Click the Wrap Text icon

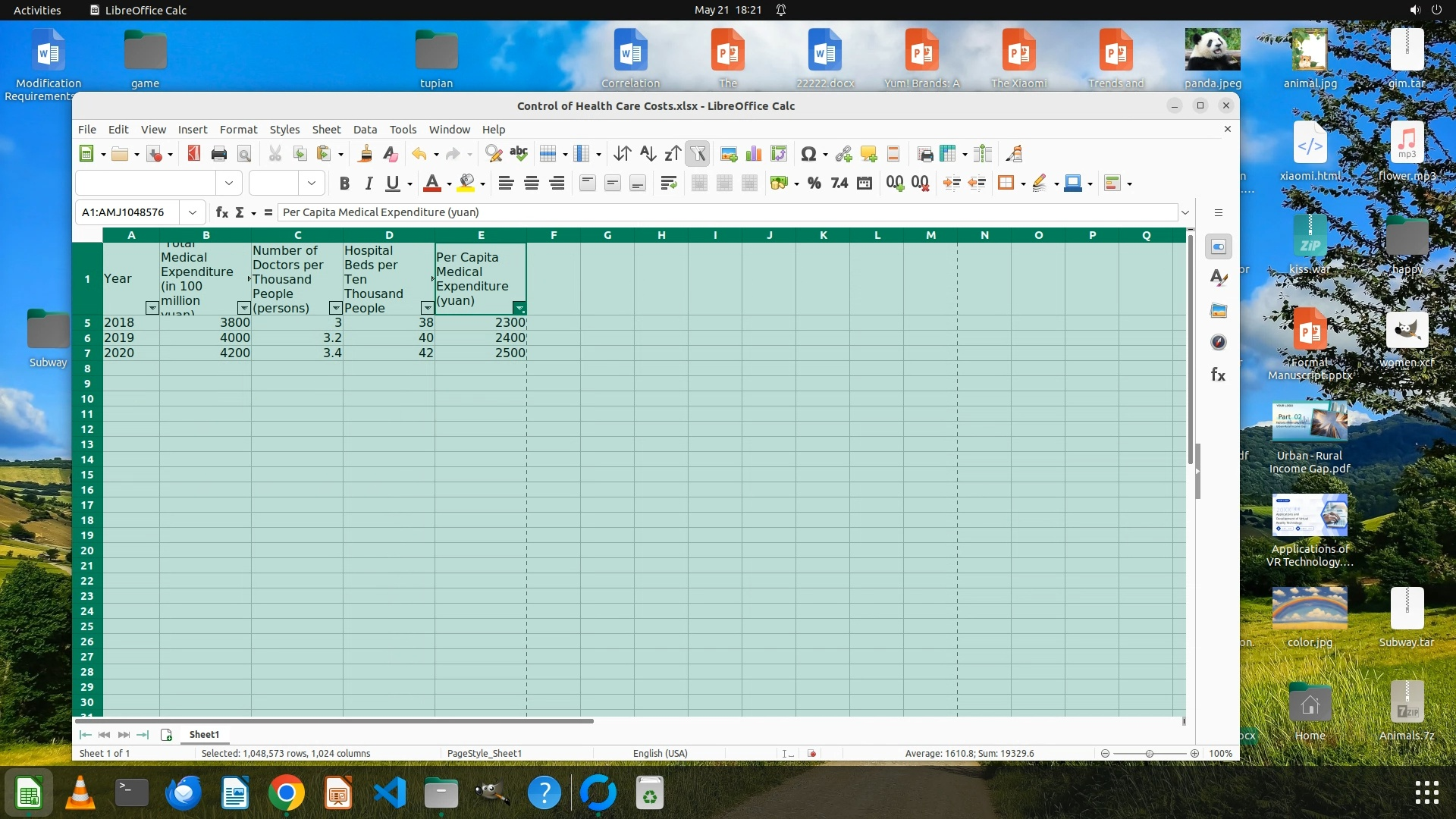click(x=668, y=183)
